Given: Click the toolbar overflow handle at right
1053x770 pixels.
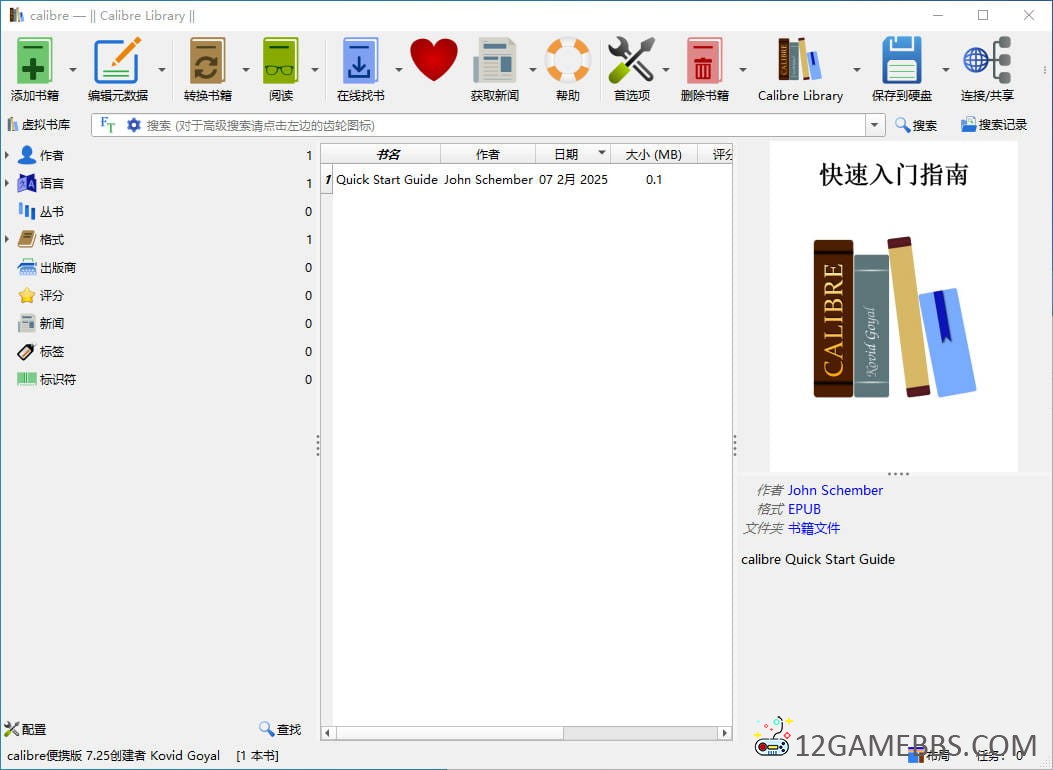Looking at the screenshot, I should click(1044, 69).
